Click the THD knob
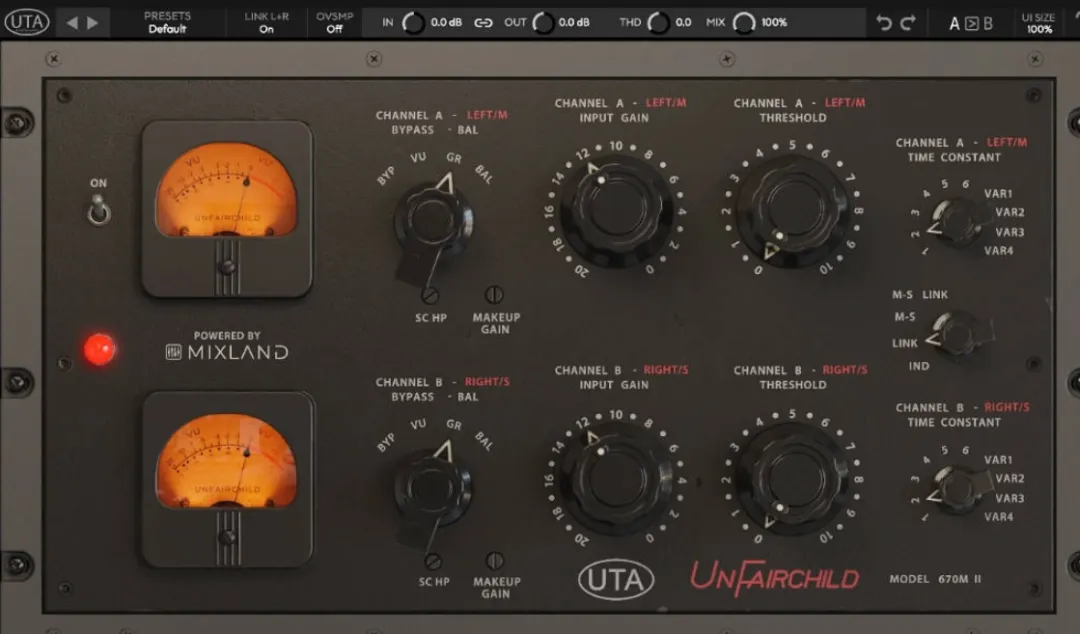Image resolution: width=1080 pixels, height=634 pixels. [x=658, y=23]
